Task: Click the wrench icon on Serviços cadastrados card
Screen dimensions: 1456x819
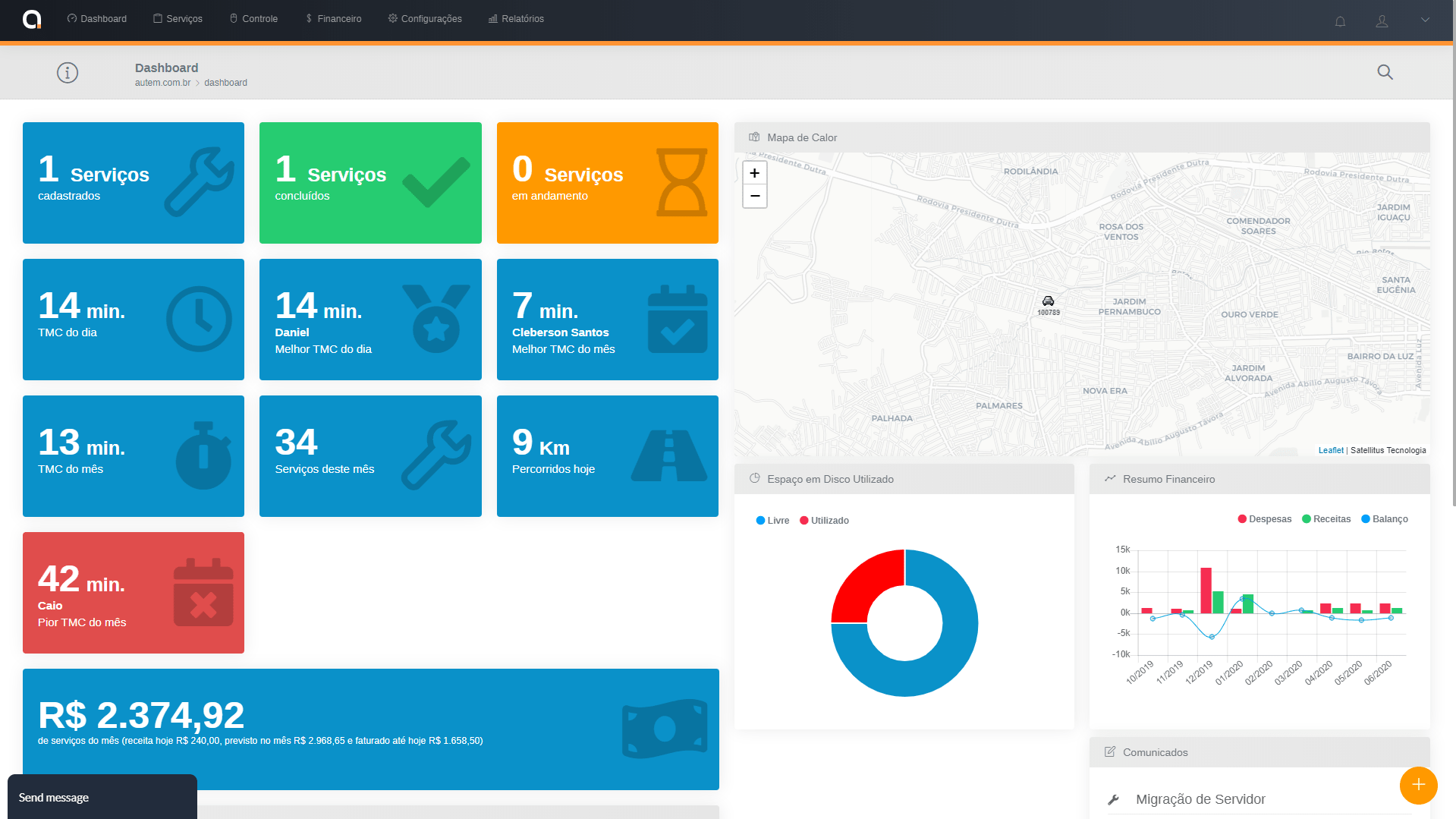Action: pyautogui.click(x=200, y=182)
